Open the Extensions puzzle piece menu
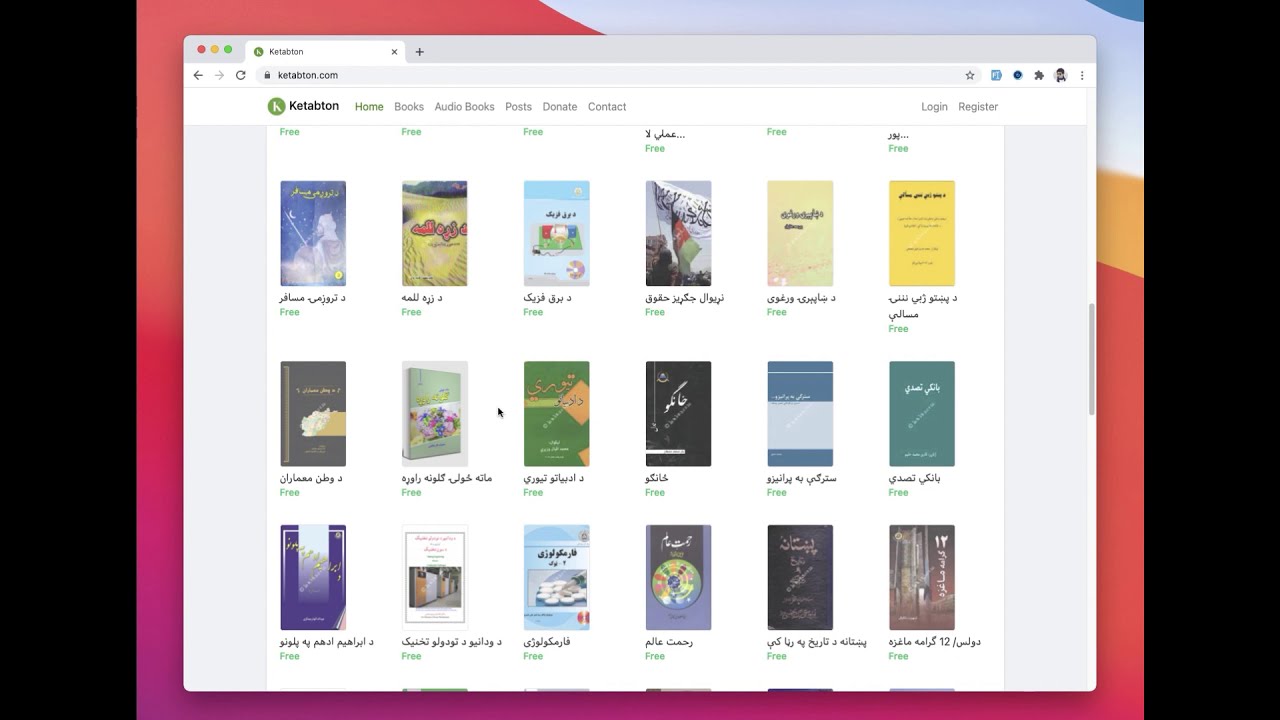The height and width of the screenshot is (720, 1280). [1039, 75]
